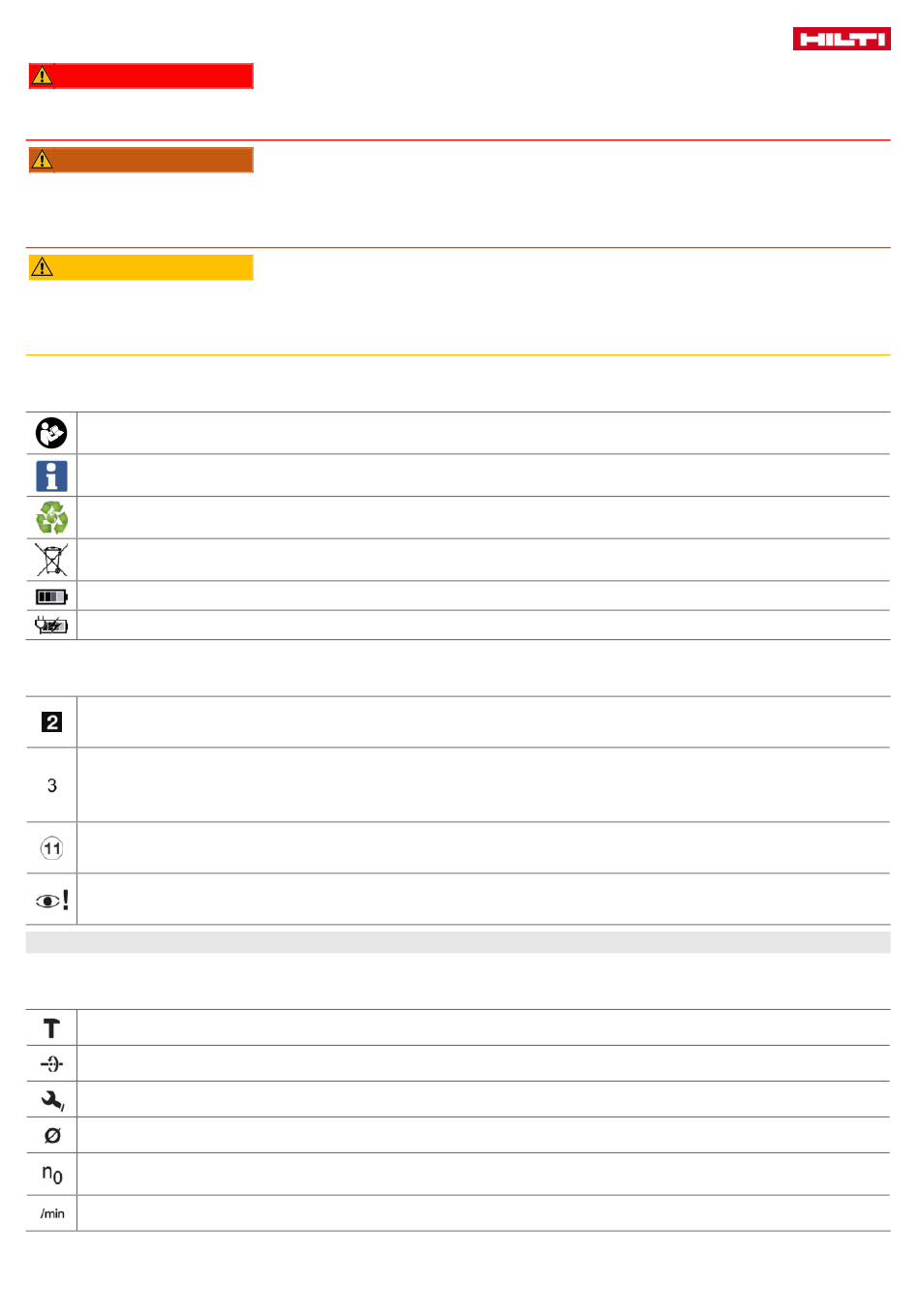Click the eye with exclamation icon
This screenshot has width=920, height=1316.
(52, 901)
